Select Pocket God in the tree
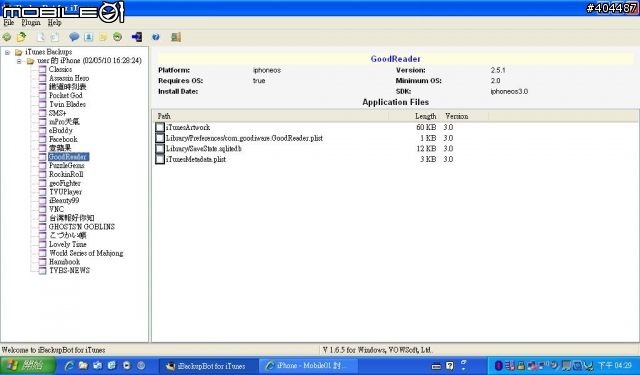Viewport: 640px width, 375px height. 66,95
